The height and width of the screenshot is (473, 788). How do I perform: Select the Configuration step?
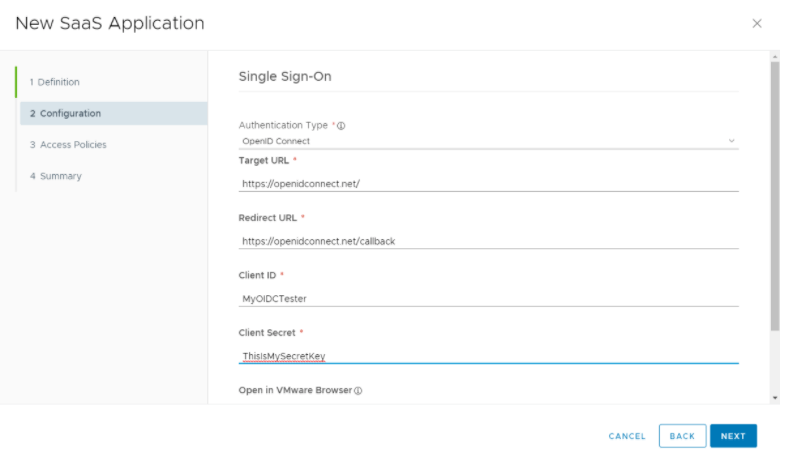pos(65,113)
